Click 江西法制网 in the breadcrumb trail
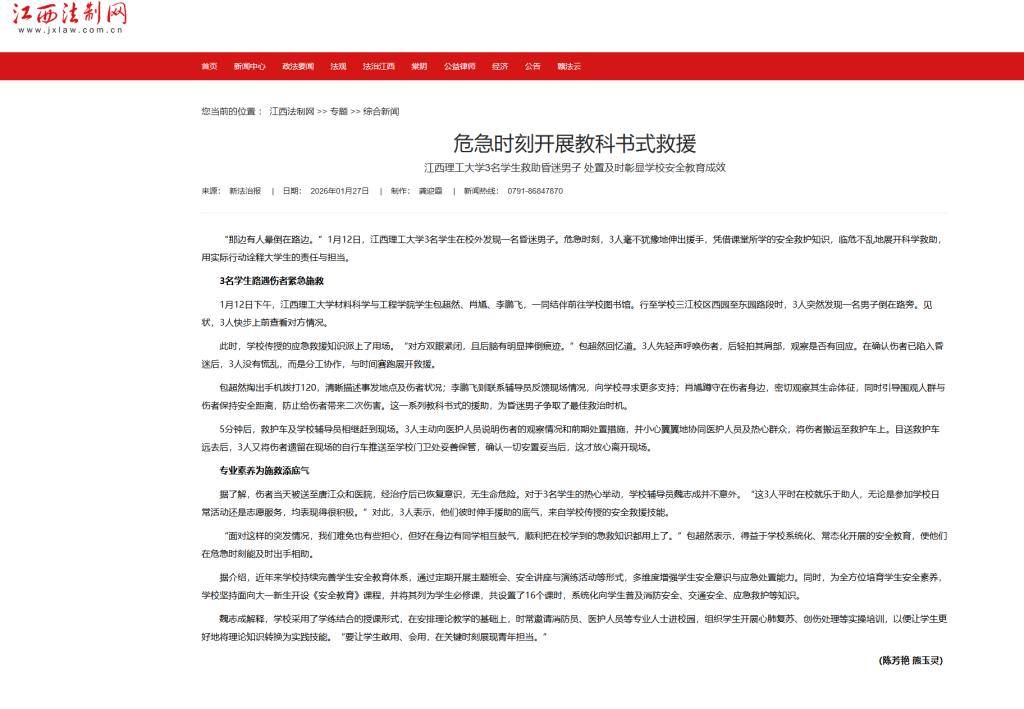 (292, 111)
